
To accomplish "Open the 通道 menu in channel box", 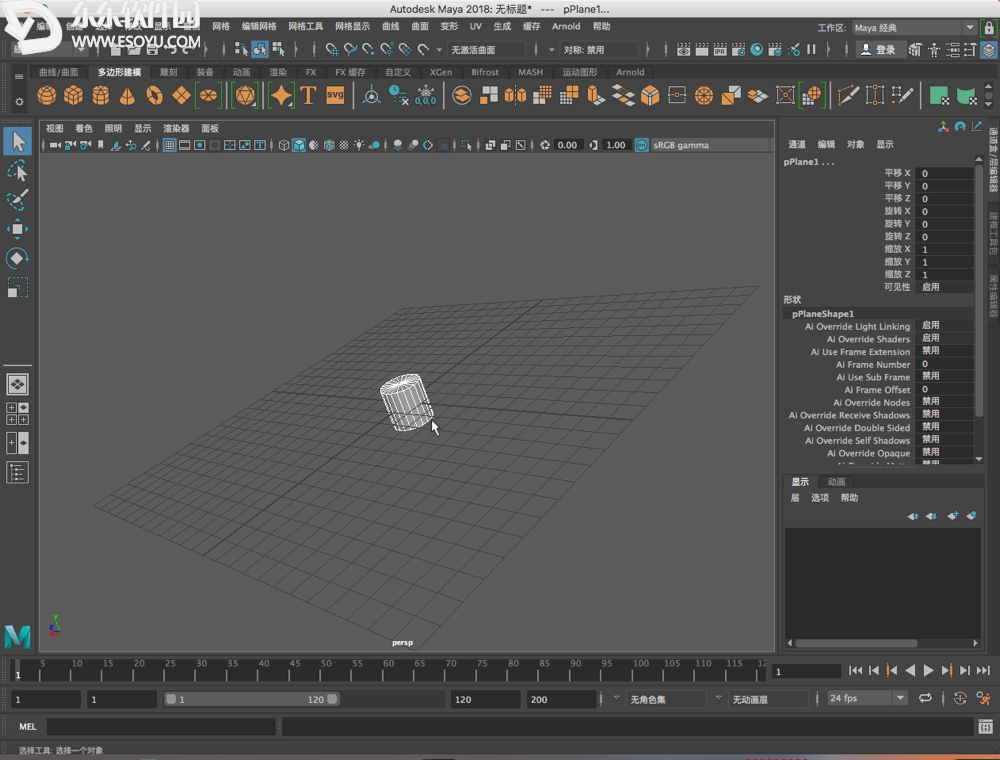I will (797, 144).
